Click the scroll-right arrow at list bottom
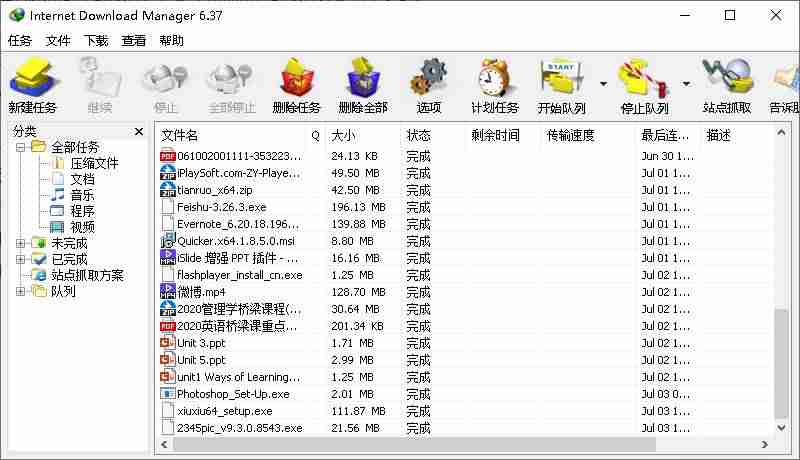 [764, 444]
